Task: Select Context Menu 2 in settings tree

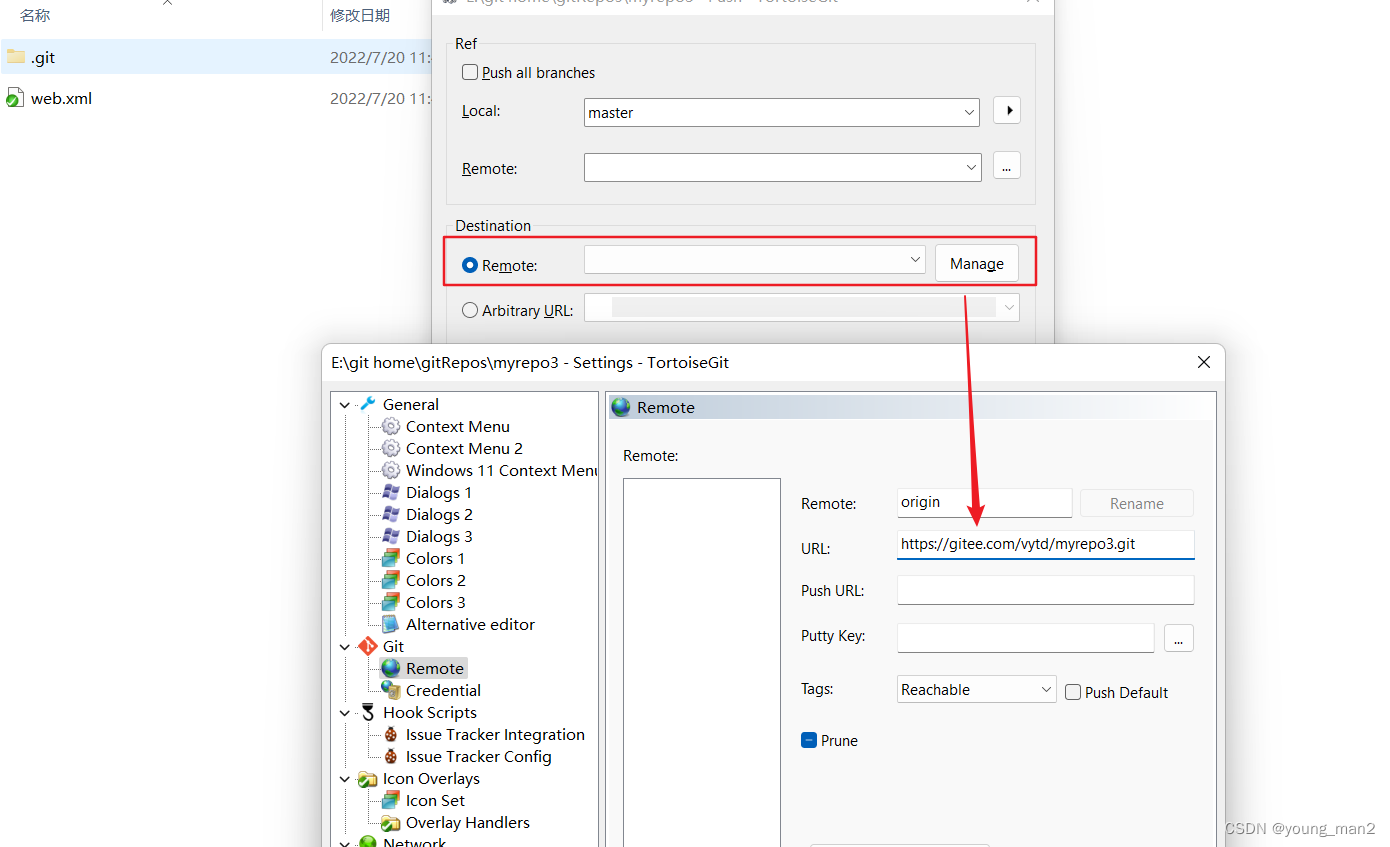Action: (x=464, y=448)
